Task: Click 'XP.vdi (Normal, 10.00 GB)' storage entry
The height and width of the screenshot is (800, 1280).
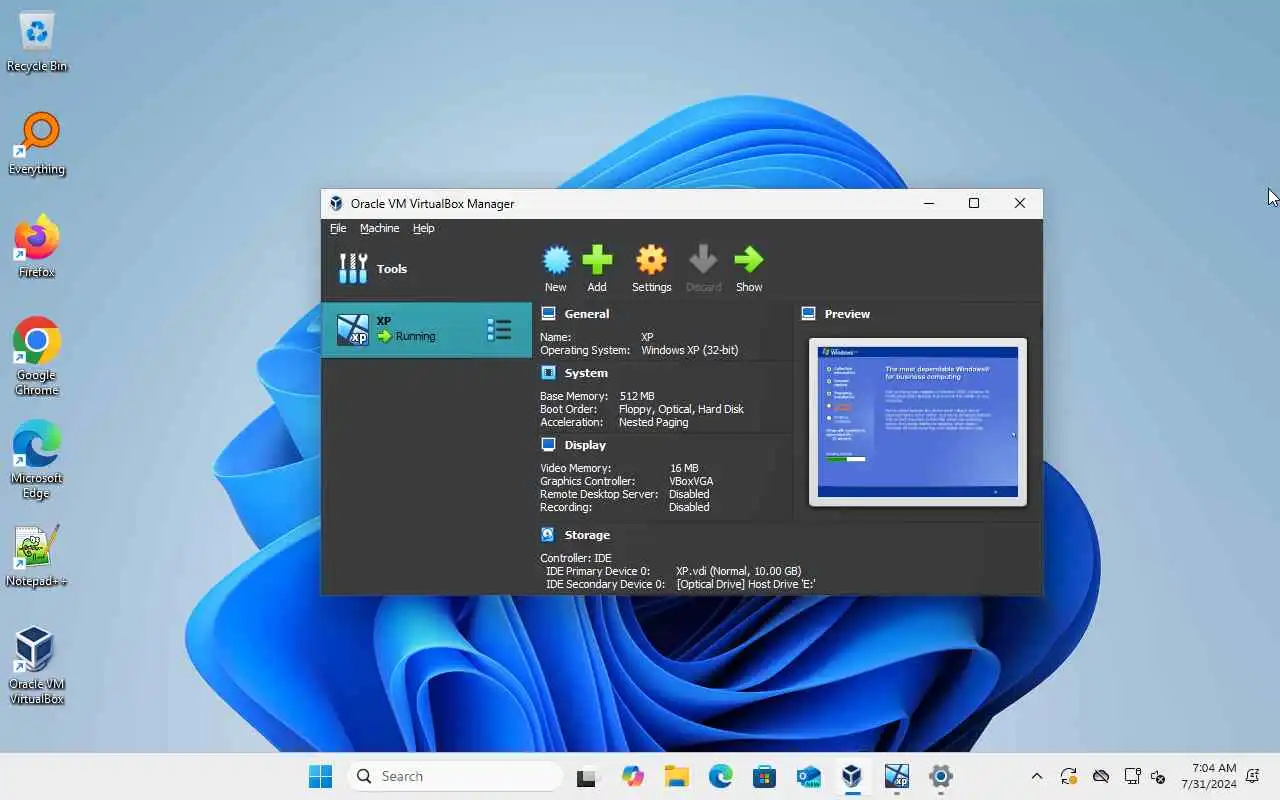Action: click(738, 572)
